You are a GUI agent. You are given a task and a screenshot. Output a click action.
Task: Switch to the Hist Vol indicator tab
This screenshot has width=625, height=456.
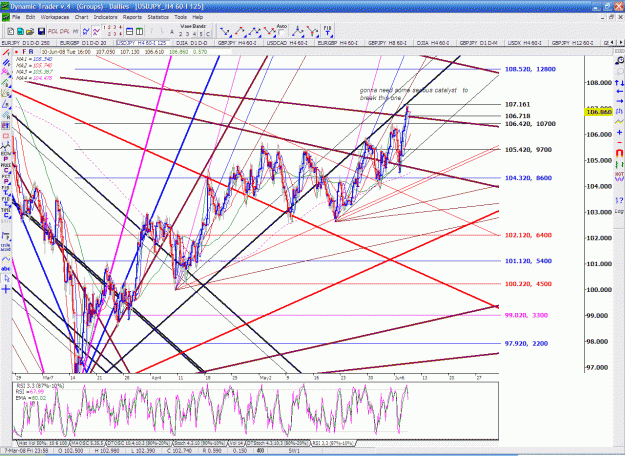[43, 443]
